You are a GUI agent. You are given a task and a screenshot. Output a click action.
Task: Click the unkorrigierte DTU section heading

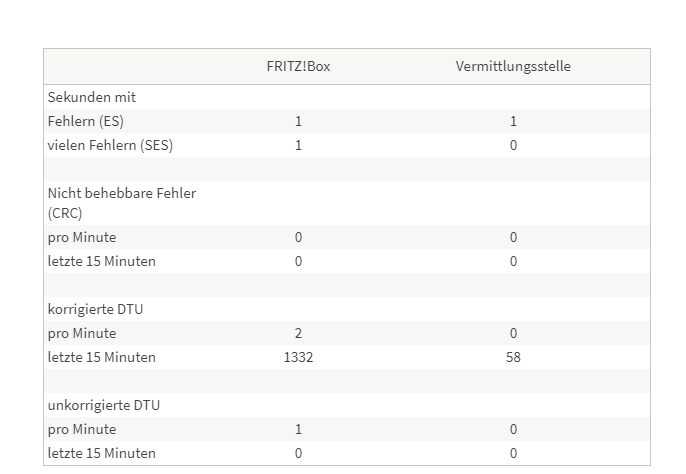(104, 405)
